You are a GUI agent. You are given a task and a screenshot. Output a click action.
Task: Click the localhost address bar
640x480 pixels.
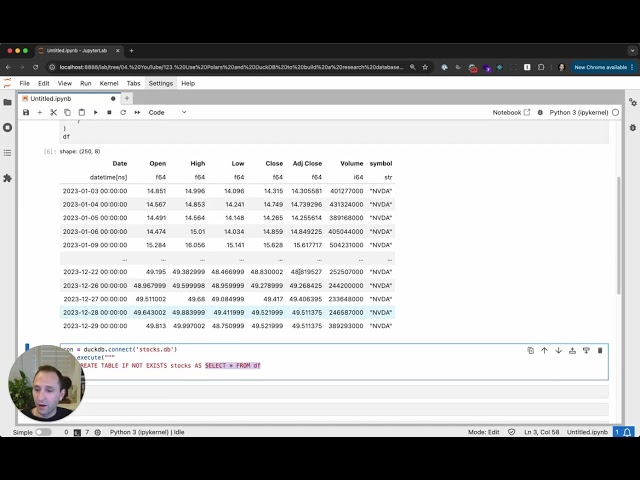click(x=231, y=67)
